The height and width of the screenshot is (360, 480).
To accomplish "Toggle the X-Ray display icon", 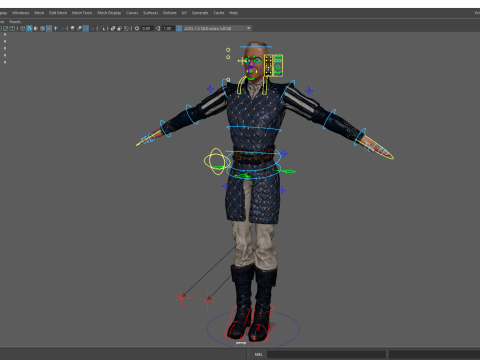I will click(113, 28).
